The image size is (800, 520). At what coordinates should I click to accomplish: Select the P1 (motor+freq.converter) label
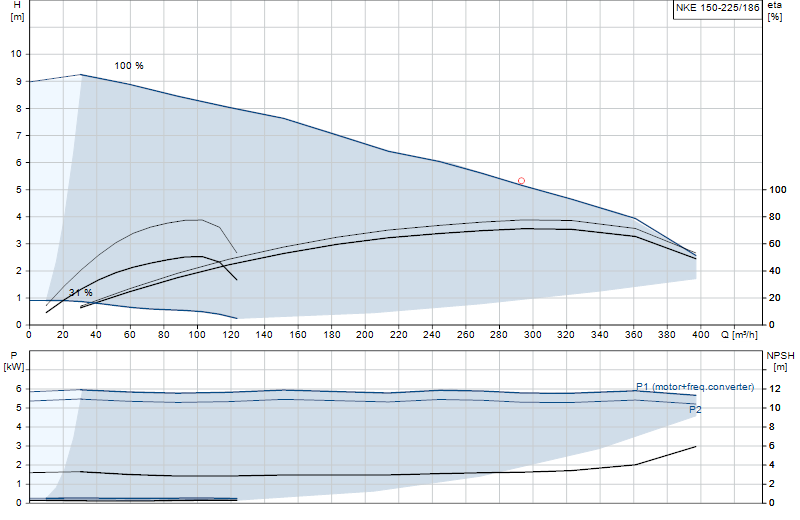(695, 387)
